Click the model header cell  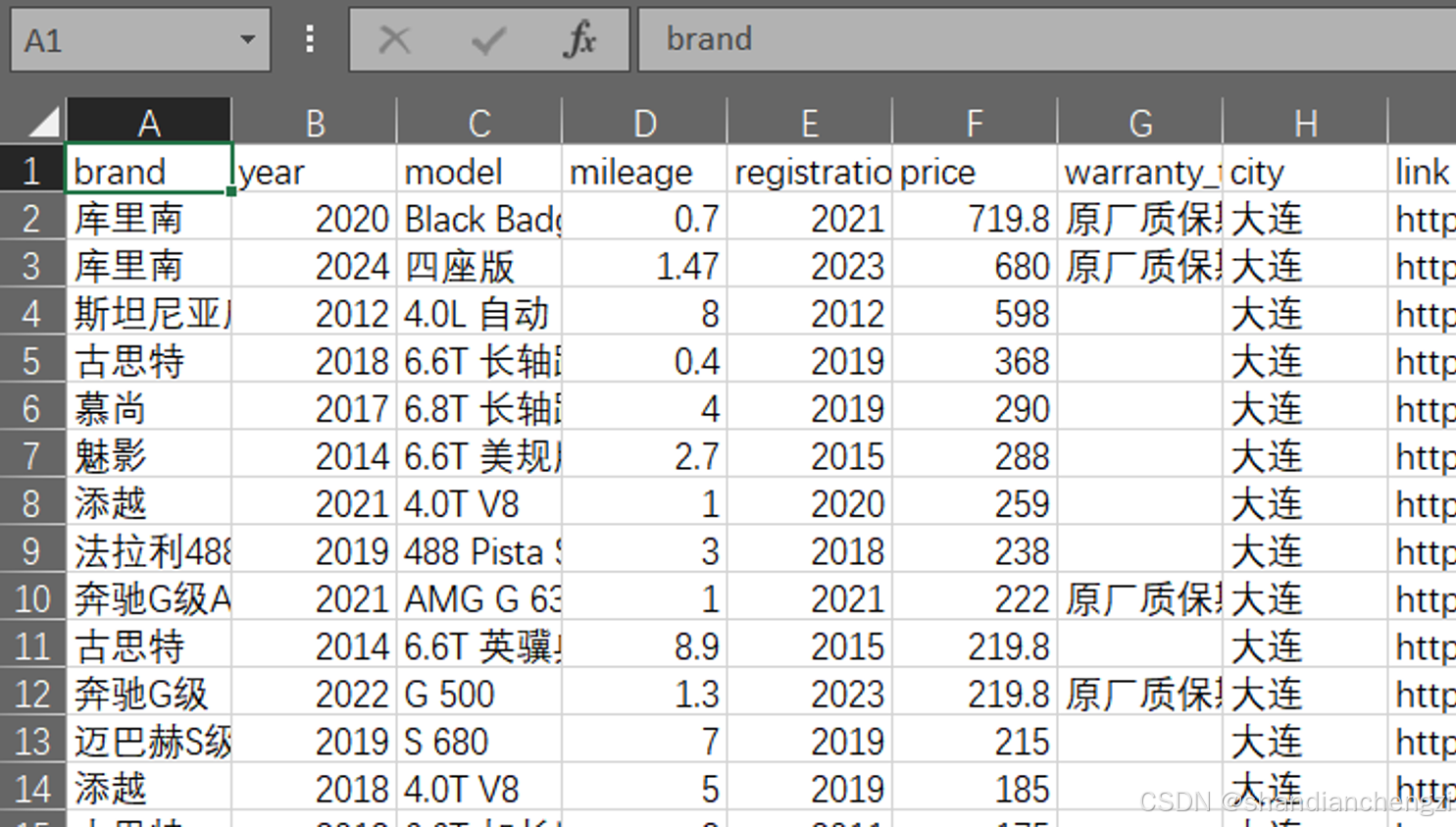pos(479,171)
